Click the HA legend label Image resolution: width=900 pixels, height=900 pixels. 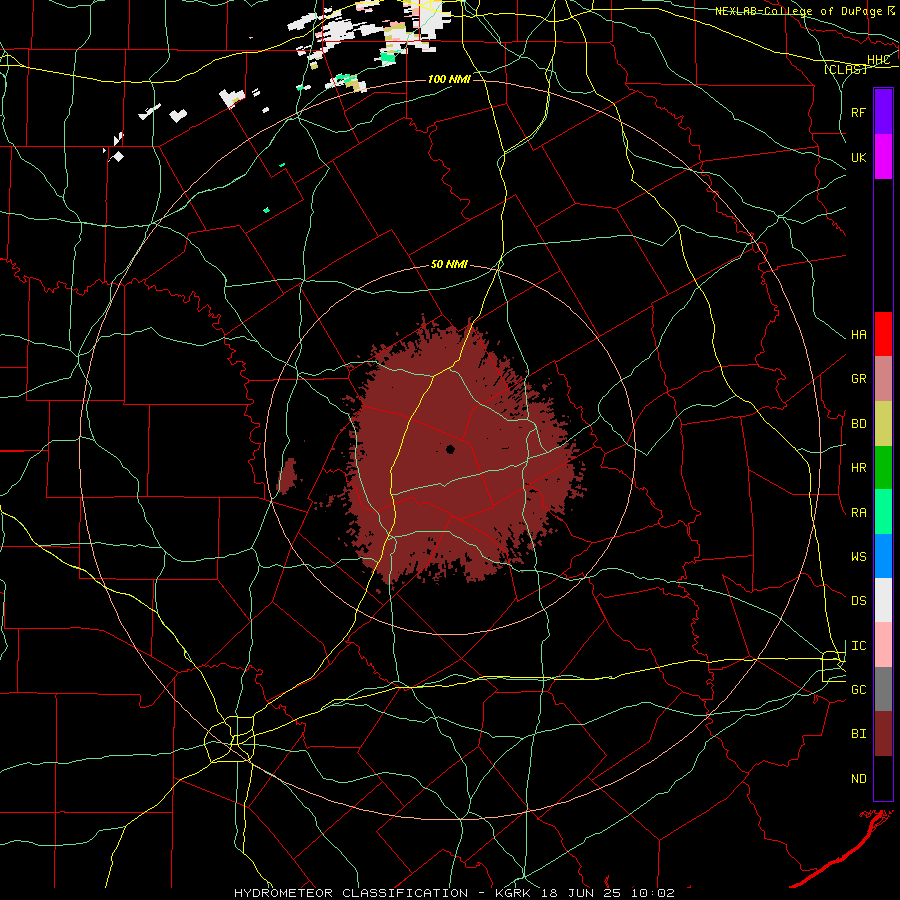[858, 335]
